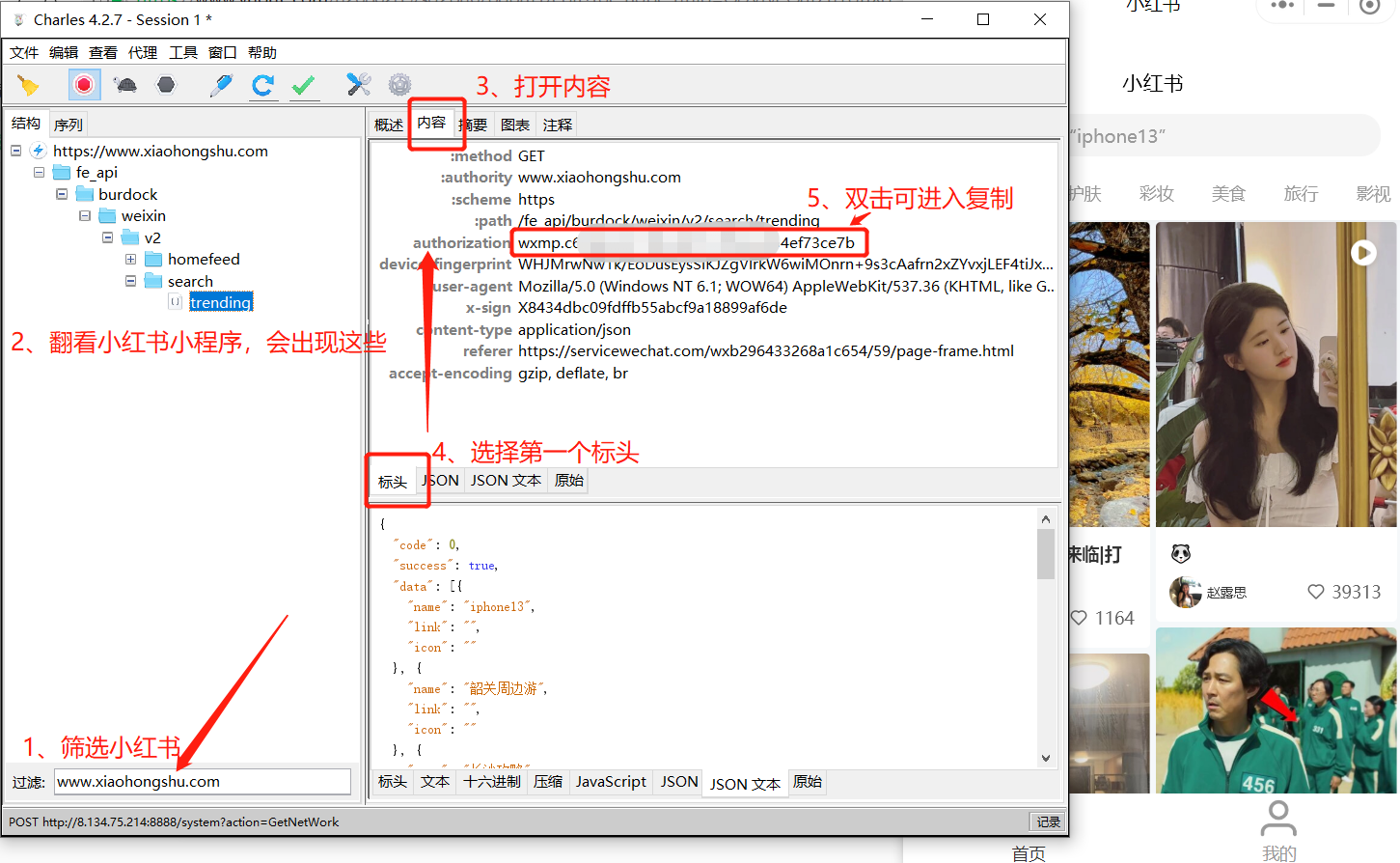Open the gear settings icon
The width and height of the screenshot is (1400, 863).
click(399, 85)
